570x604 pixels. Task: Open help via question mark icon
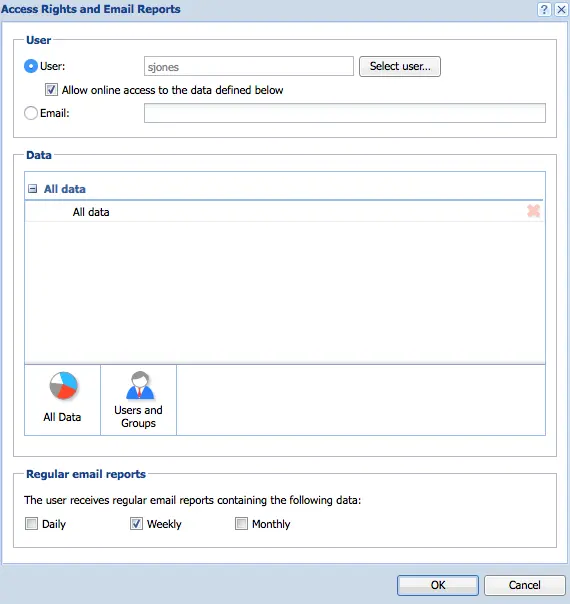coord(544,9)
